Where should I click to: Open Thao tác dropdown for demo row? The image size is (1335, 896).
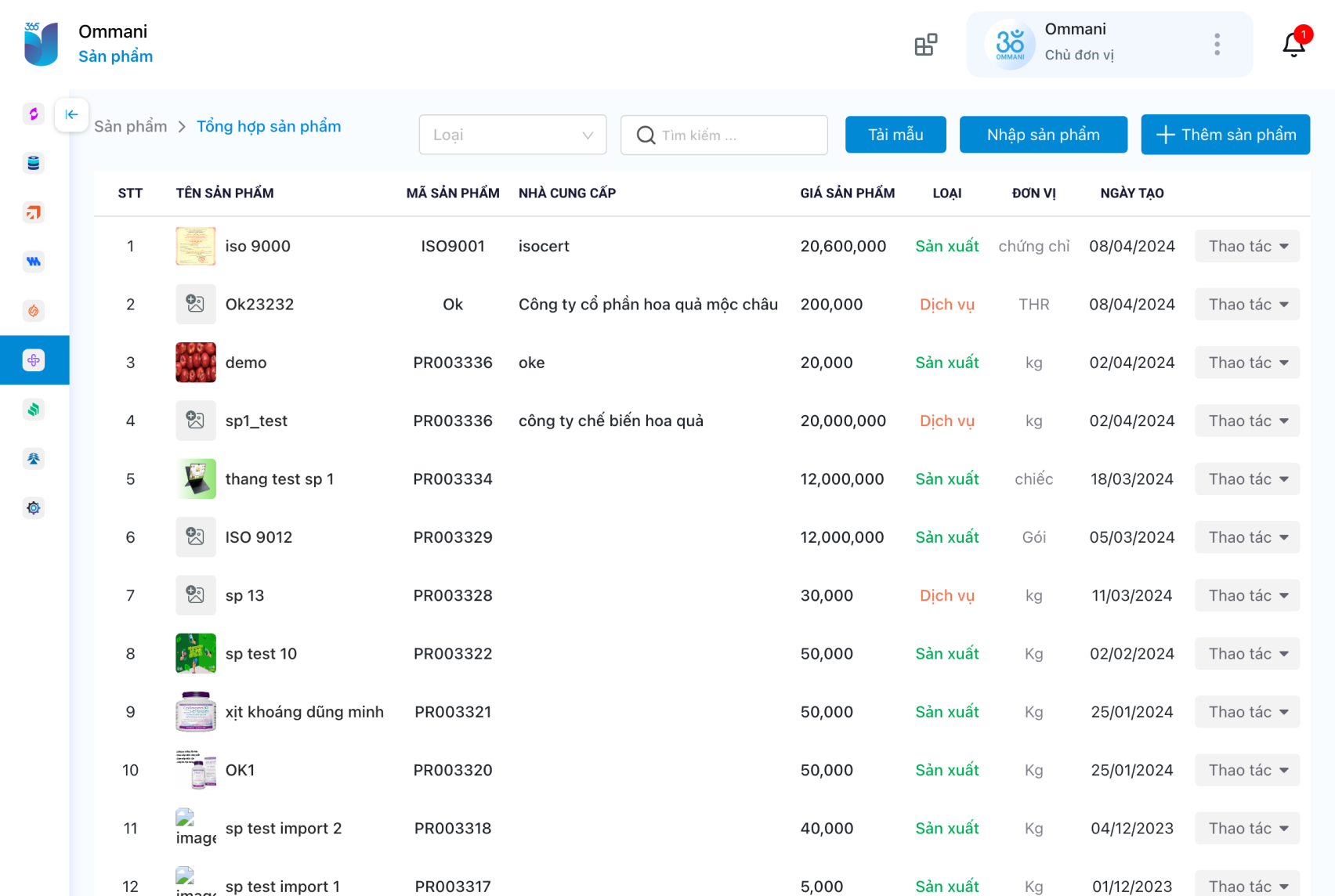click(1246, 363)
